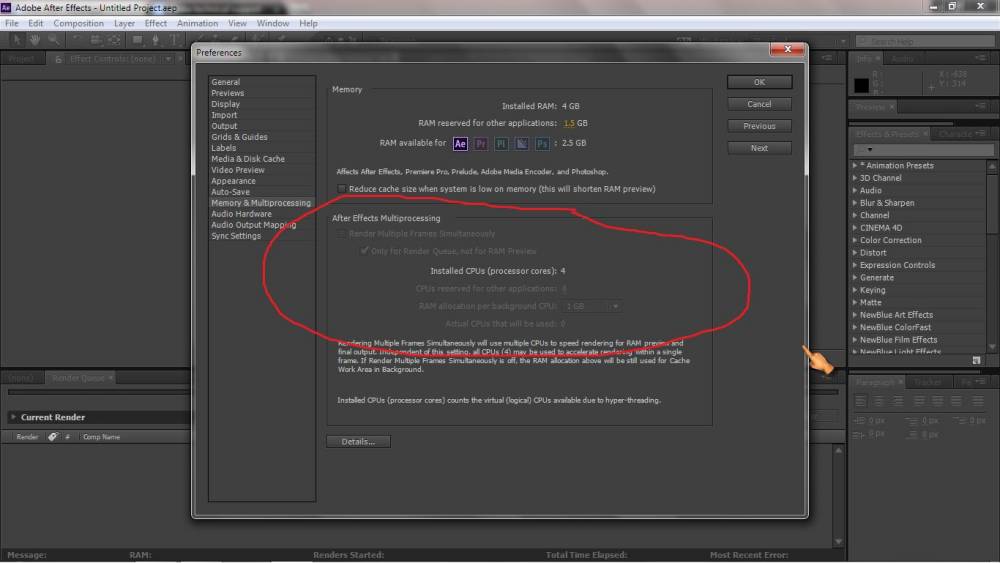Select Sync Settings preferences category

(x=236, y=236)
